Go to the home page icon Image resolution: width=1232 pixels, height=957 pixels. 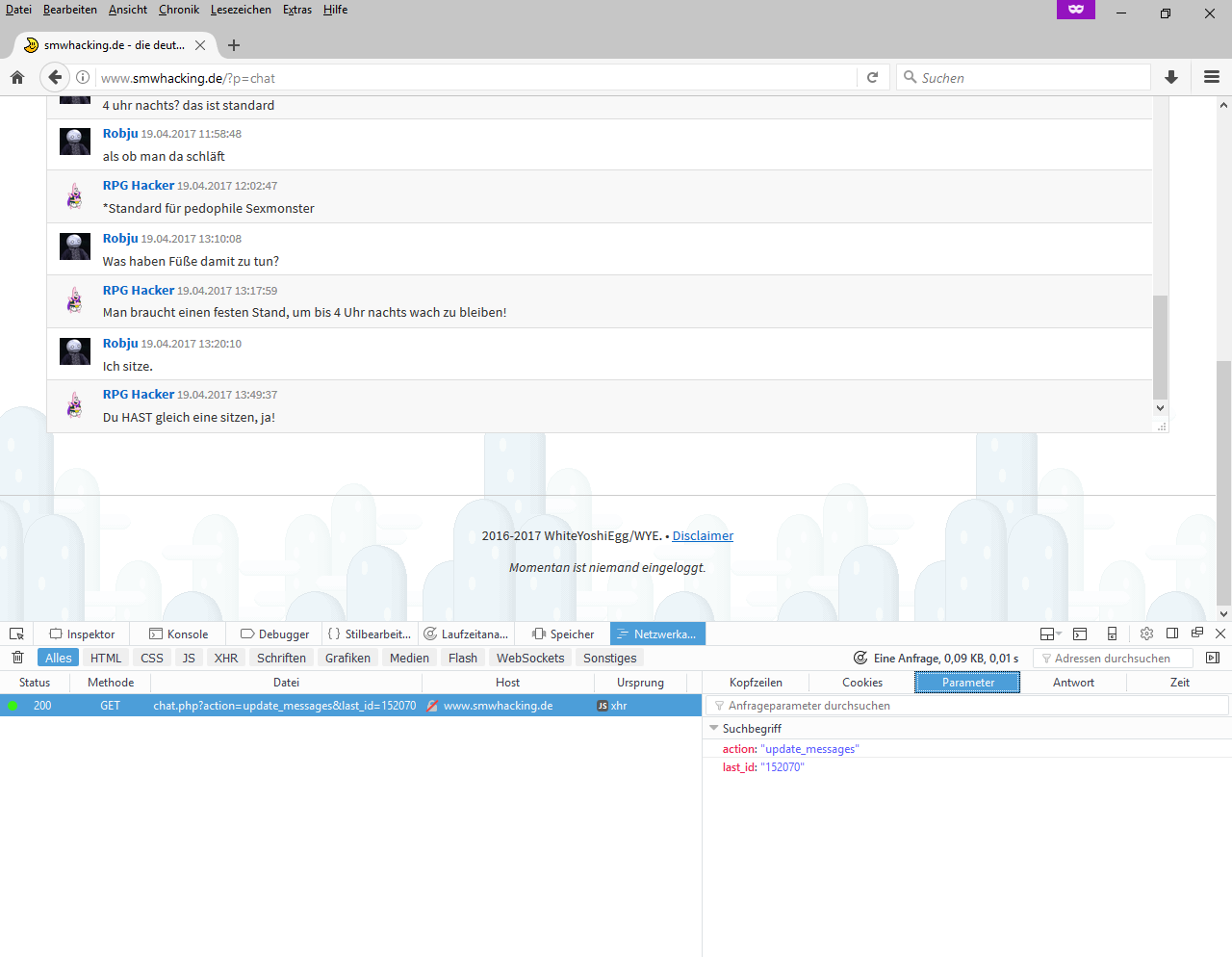pos(17,78)
